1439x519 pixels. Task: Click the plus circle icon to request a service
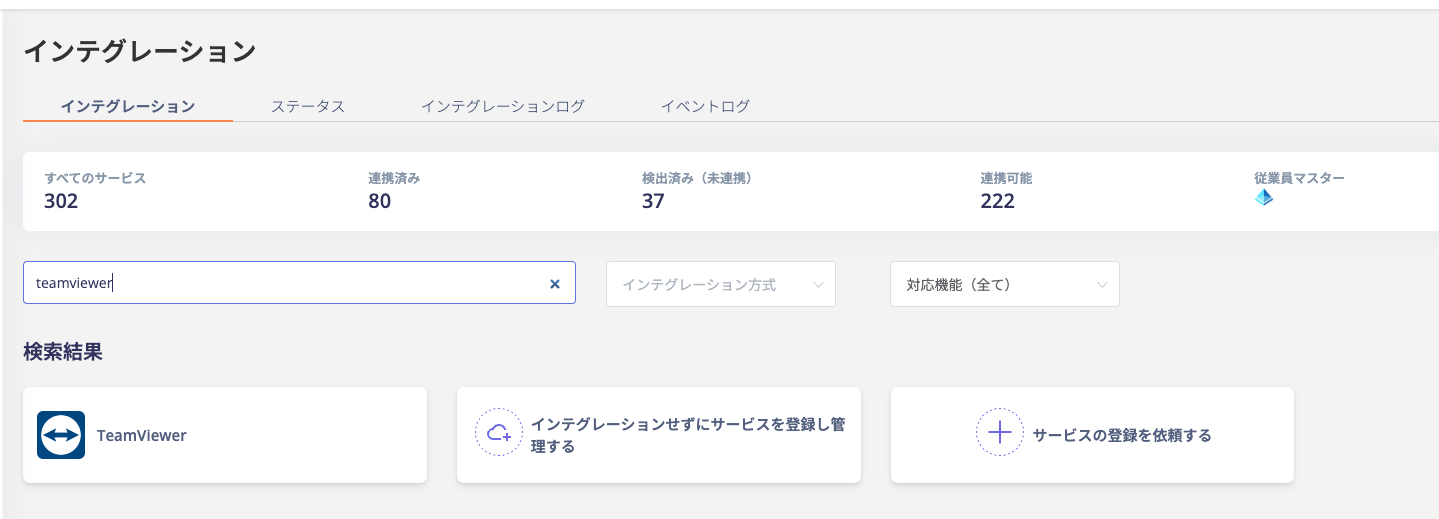[1001, 432]
